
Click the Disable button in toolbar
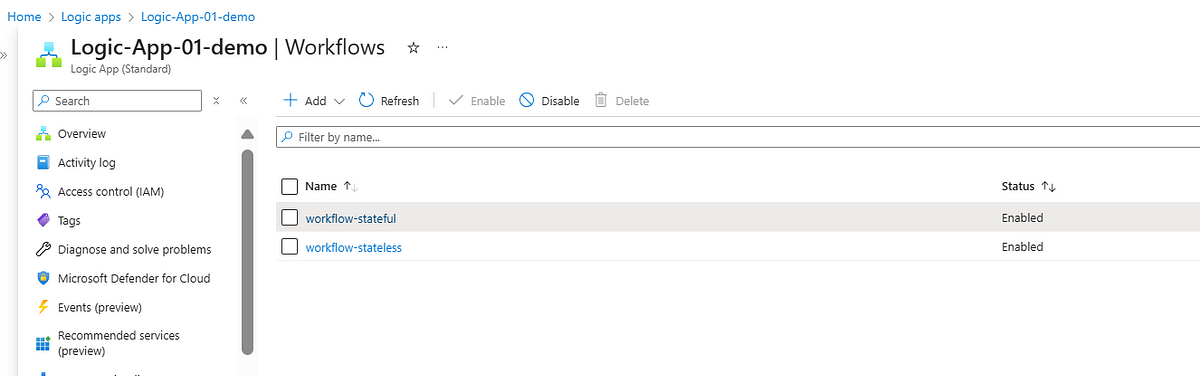click(x=549, y=101)
